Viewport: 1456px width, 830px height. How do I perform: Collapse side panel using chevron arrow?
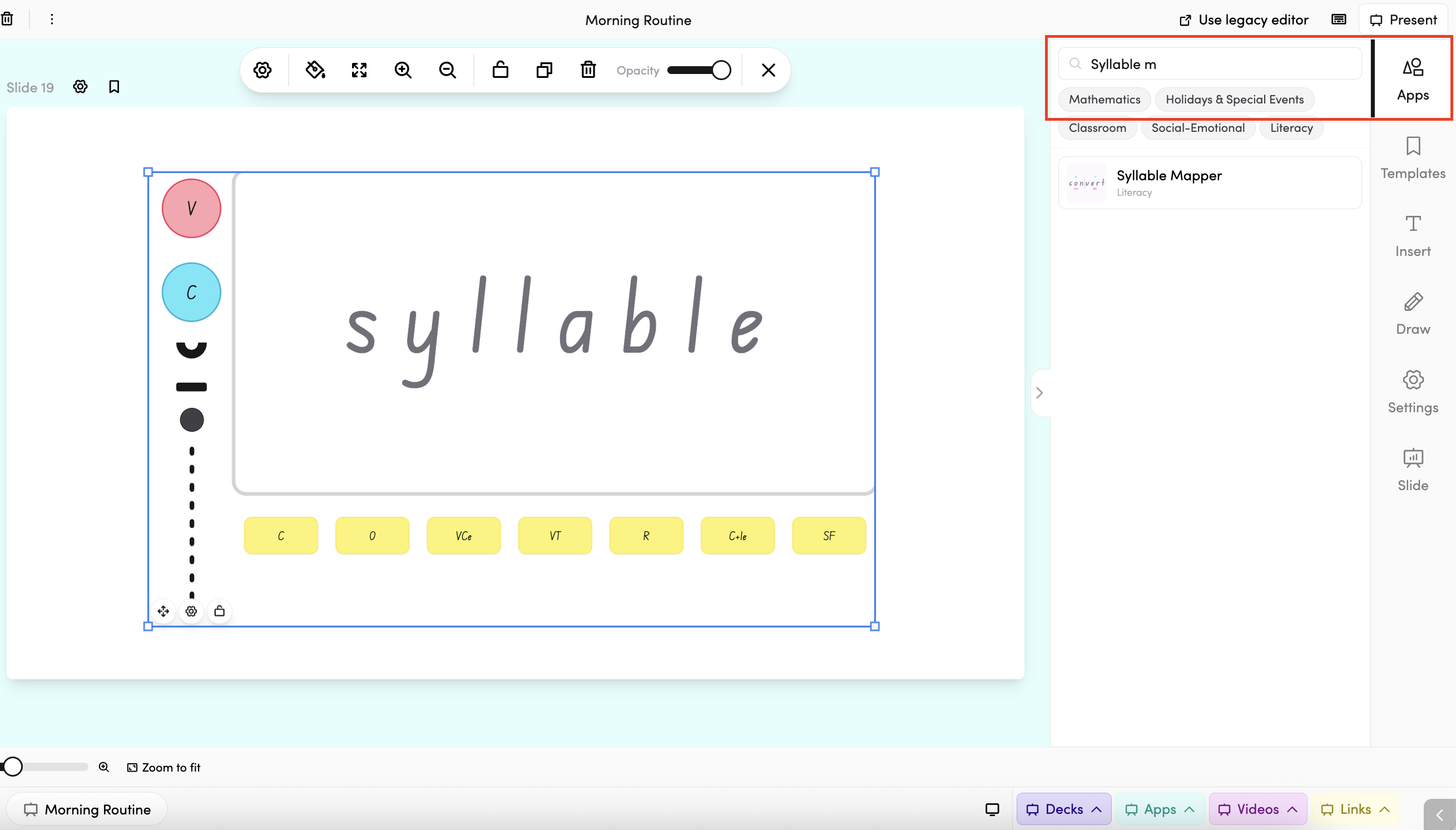[1039, 393]
